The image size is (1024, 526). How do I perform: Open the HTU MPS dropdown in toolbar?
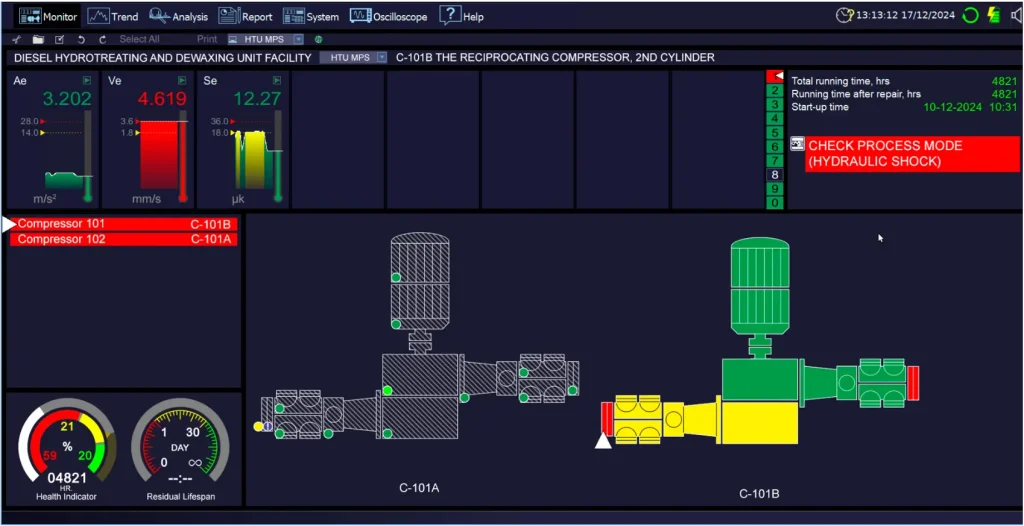pos(298,39)
